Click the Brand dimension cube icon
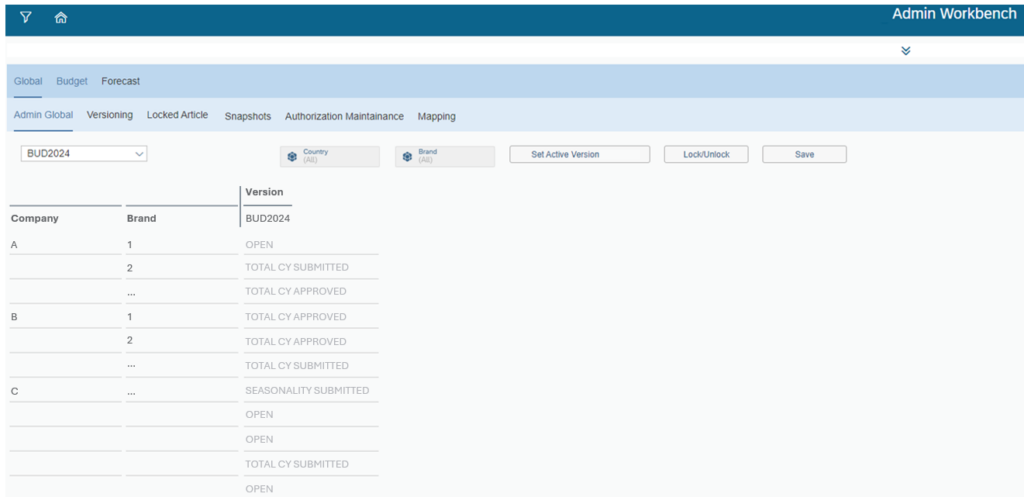The width and height of the screenshot is (1024, 497). coord(407,156)
